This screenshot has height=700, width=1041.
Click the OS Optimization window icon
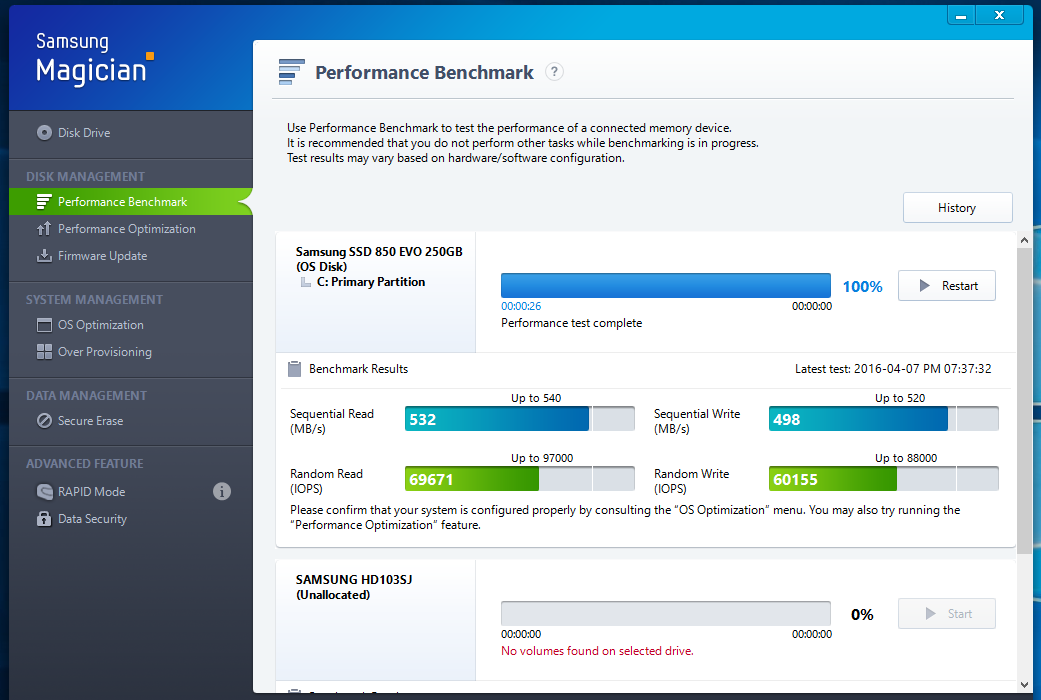tap(44, 325)
